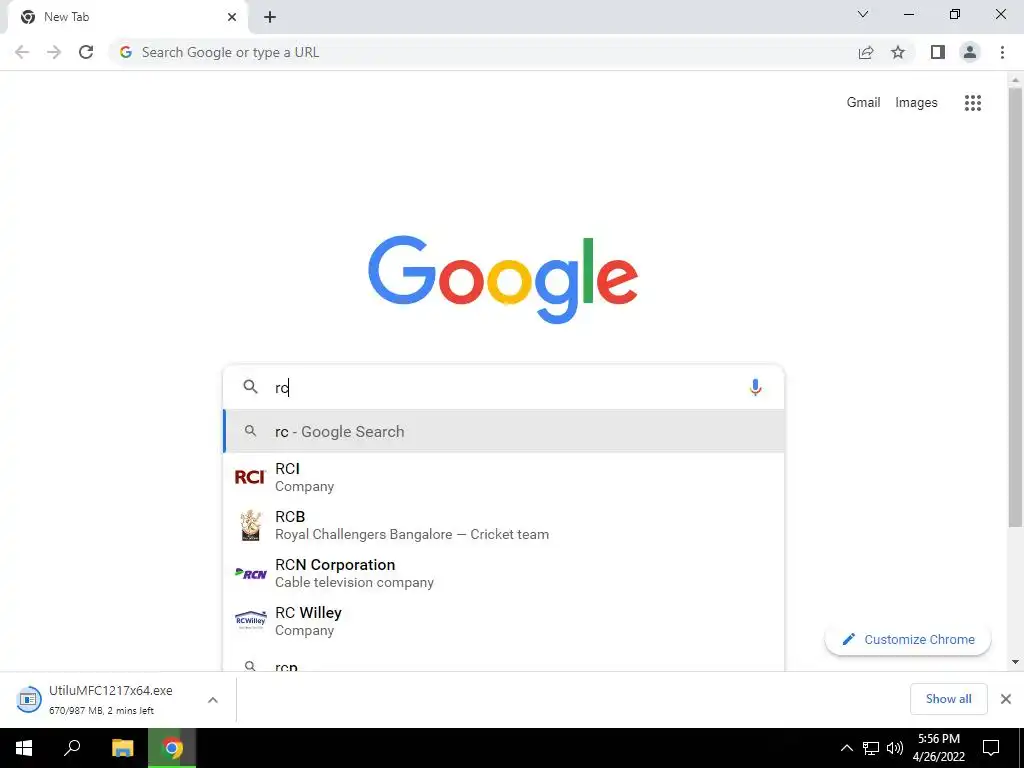Open the Chrome profile avatar
The width and height of the screenshot is (1024, 768).
point(970,52)
